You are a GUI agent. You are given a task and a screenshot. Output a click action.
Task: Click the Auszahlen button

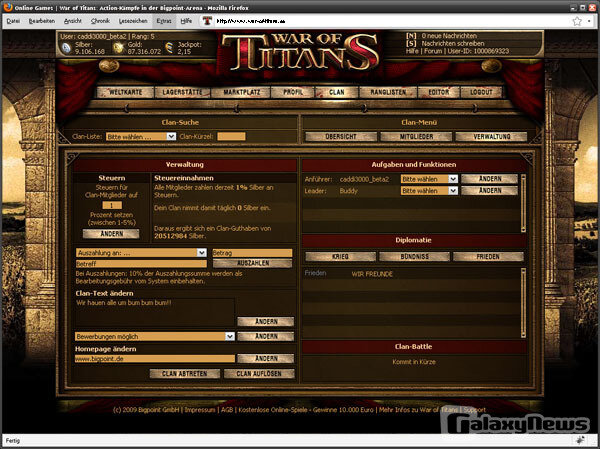(253, 263)
